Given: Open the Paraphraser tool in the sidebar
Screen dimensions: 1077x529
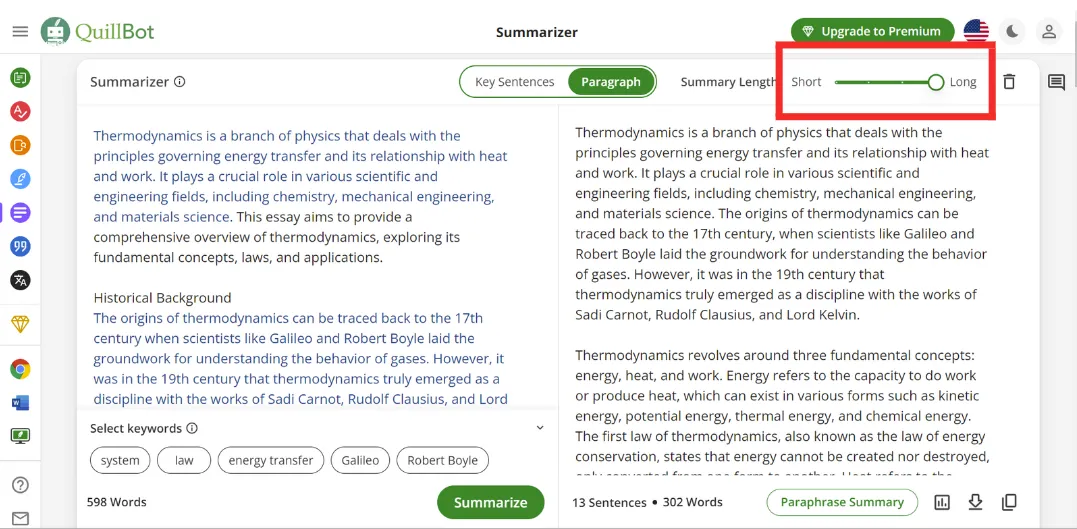Looking at the screenshot, I should coord(20,78).
